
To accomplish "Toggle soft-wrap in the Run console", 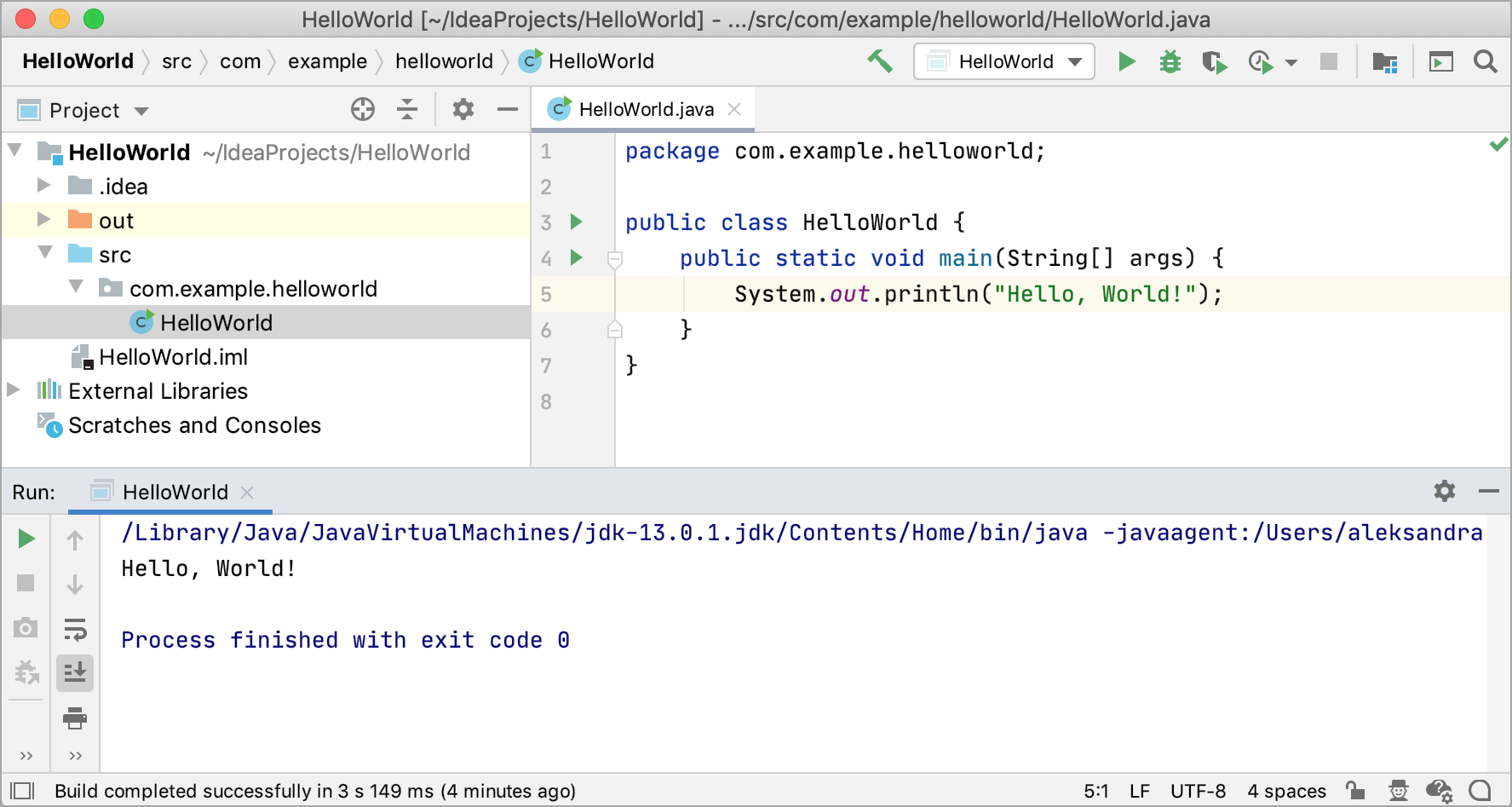I will (x=75, y=630).
